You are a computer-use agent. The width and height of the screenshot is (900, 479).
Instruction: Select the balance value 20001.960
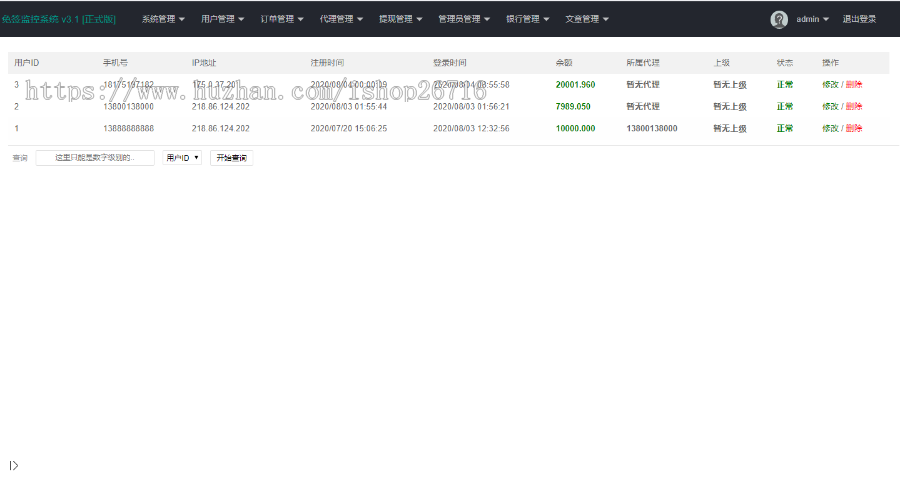575,84
